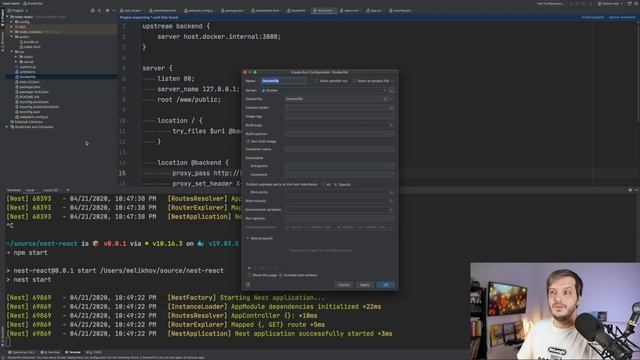
Task: Click the Install plugins link in banner
Action: 592,18
